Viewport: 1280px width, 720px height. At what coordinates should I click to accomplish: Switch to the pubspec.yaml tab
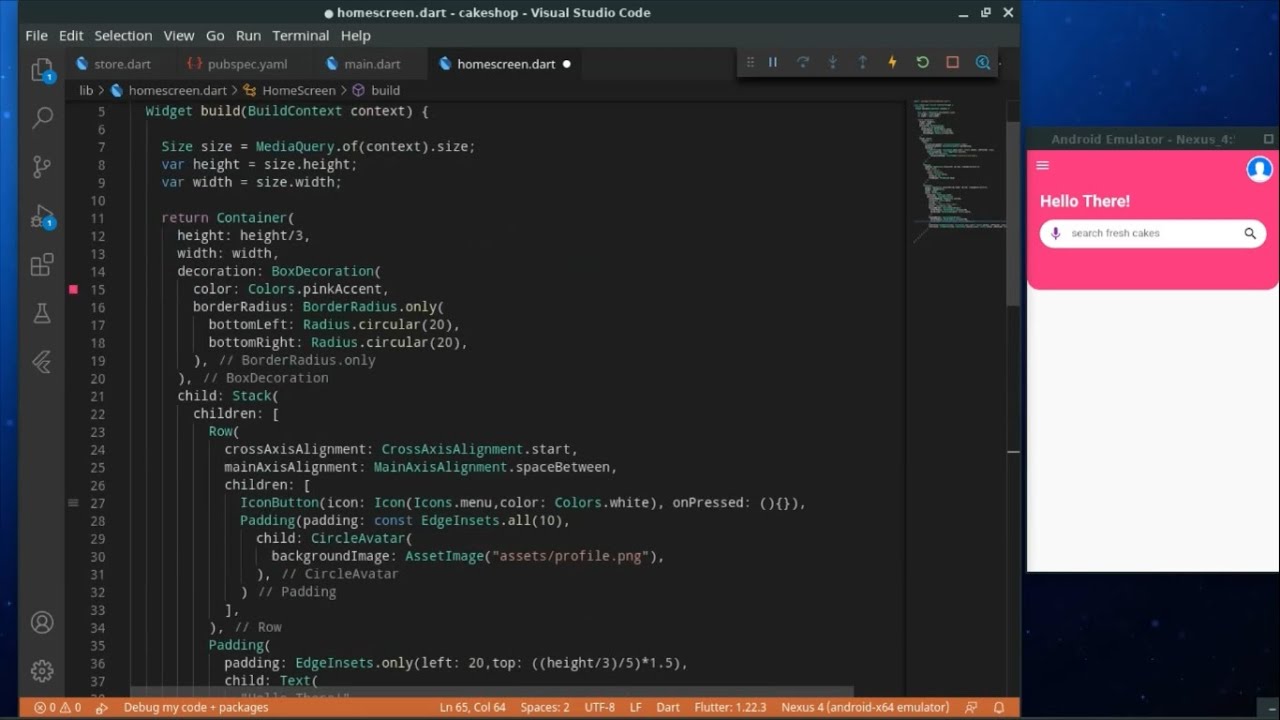(247, 63)
